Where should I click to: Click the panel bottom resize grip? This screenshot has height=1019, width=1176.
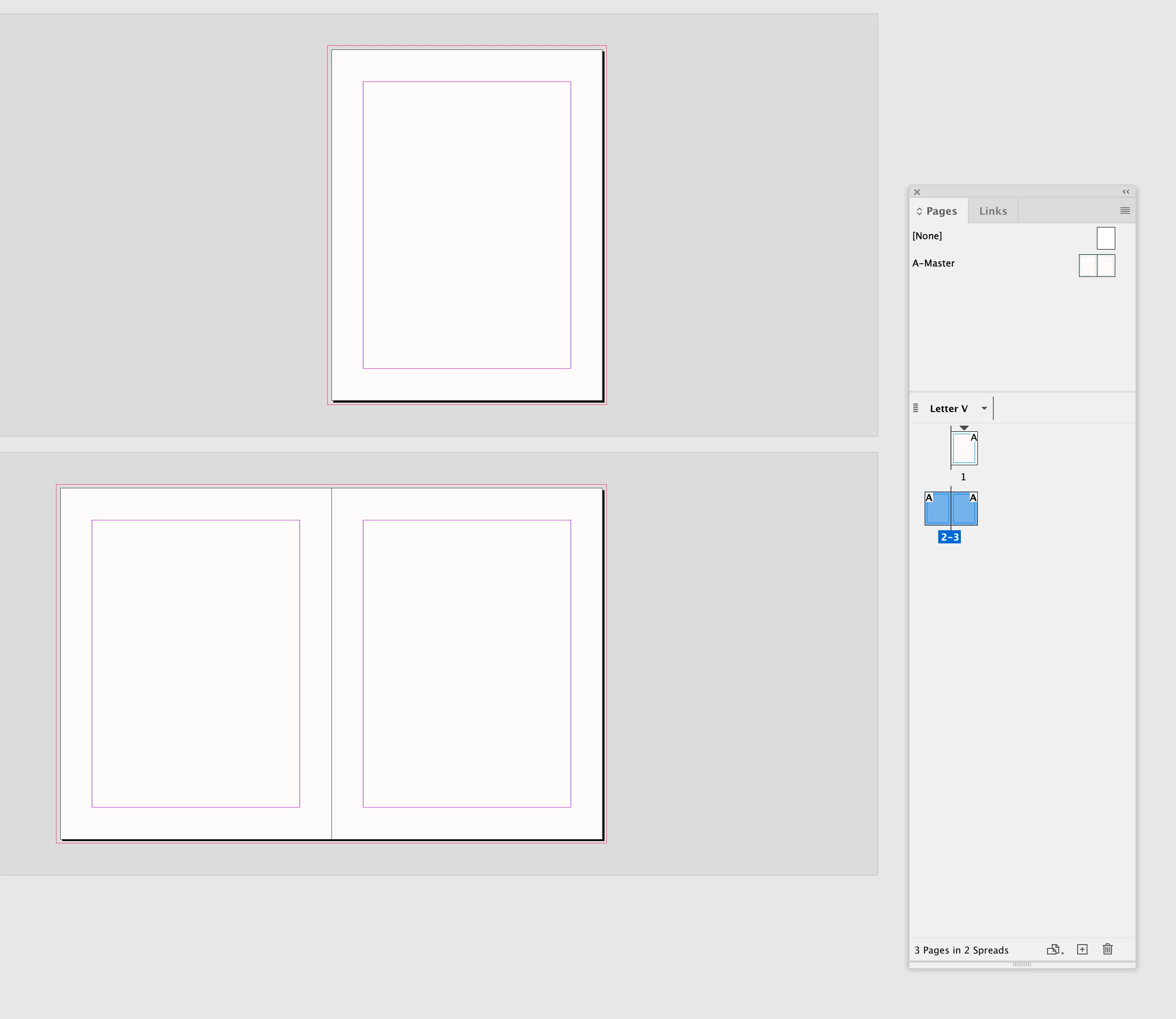(x=1022, y=964)
